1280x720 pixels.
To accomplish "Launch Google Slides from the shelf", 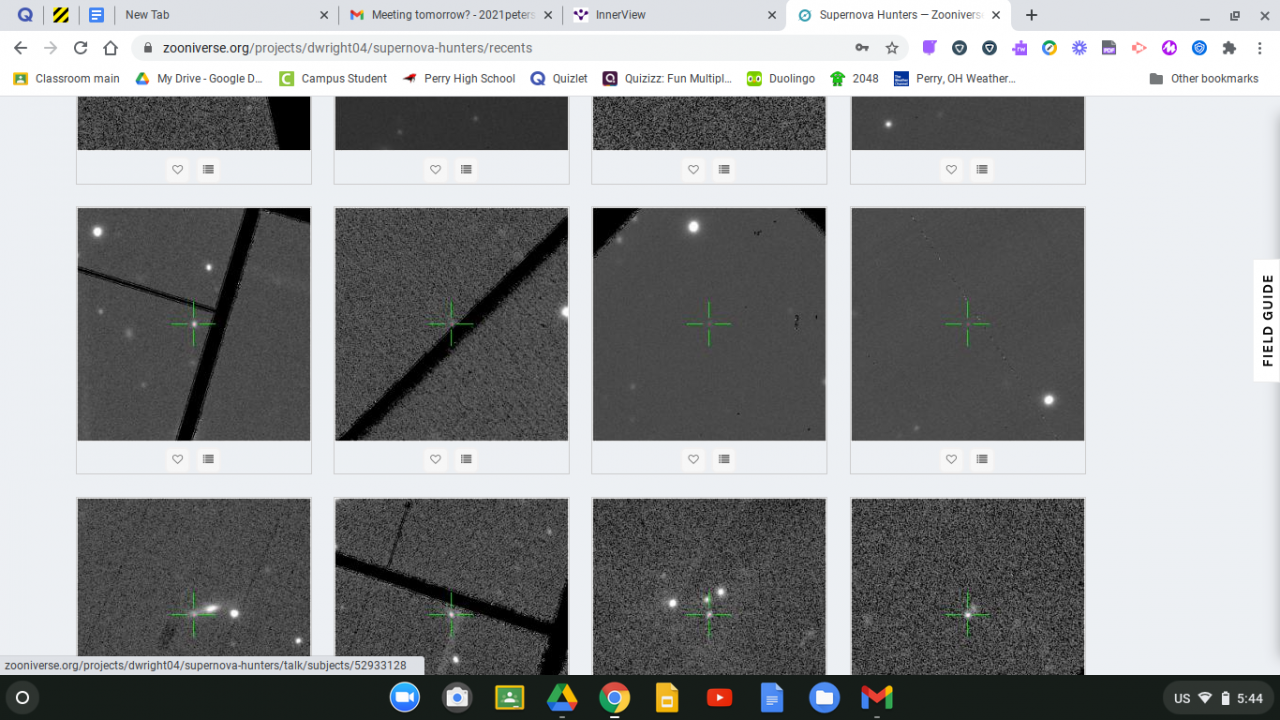I will click(667, 697).
